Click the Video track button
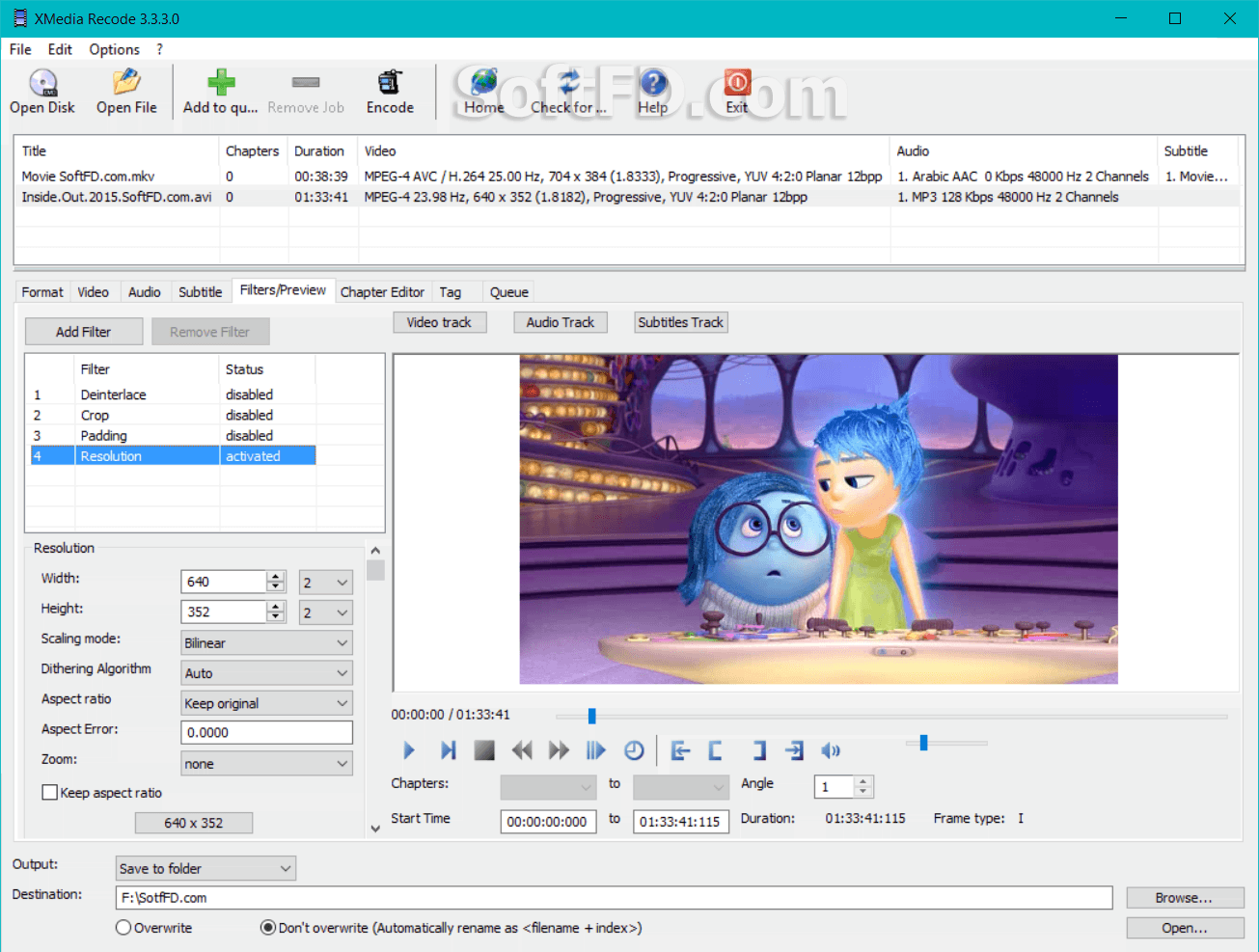 (x=439, y=322)
